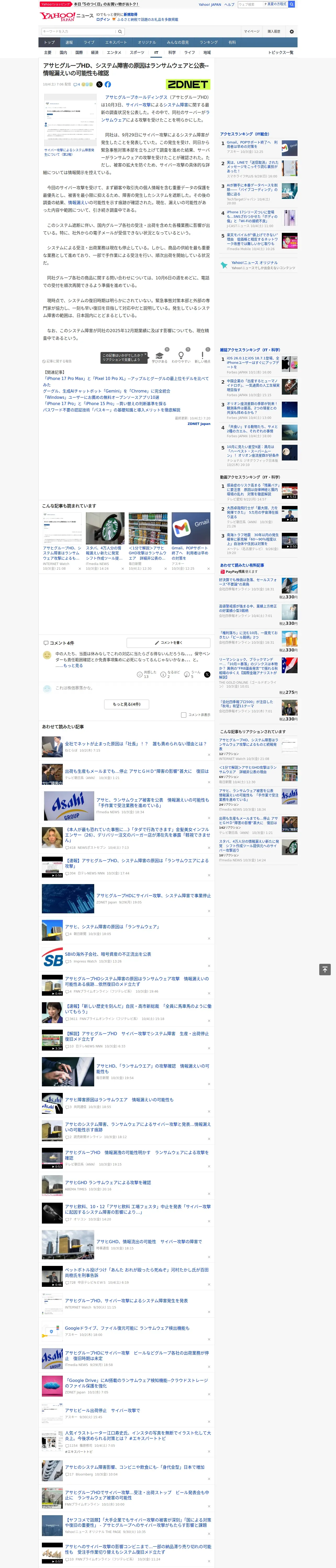Close the reaction prompt tooltip

146,355
